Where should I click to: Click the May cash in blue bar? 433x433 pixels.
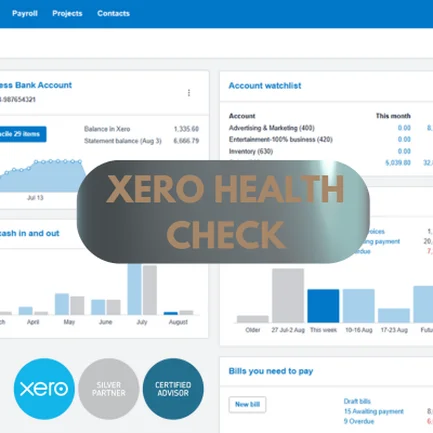[x=62, y=304]
